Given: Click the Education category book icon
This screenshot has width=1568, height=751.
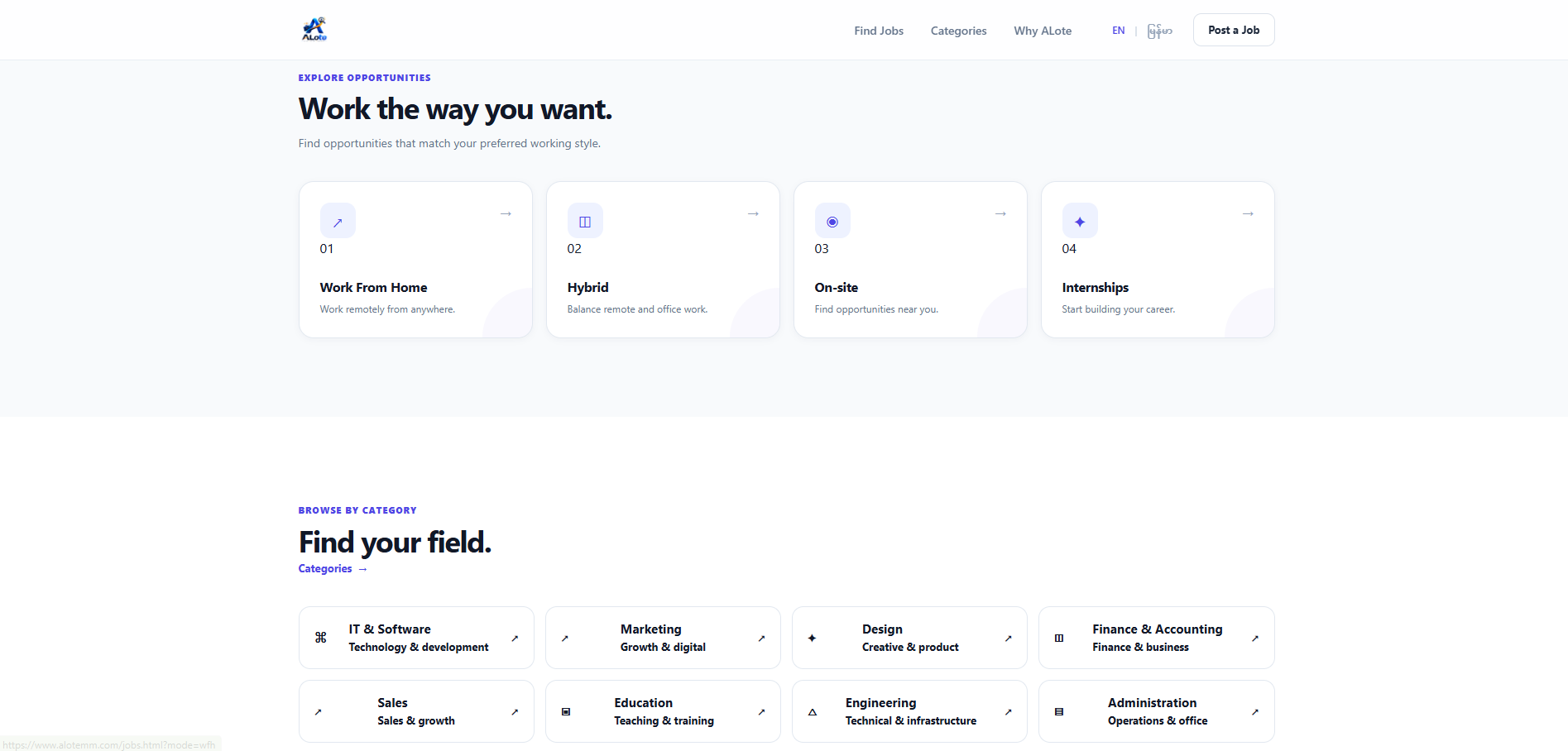Looking at the screenshot, I should [x=566, y=711].
